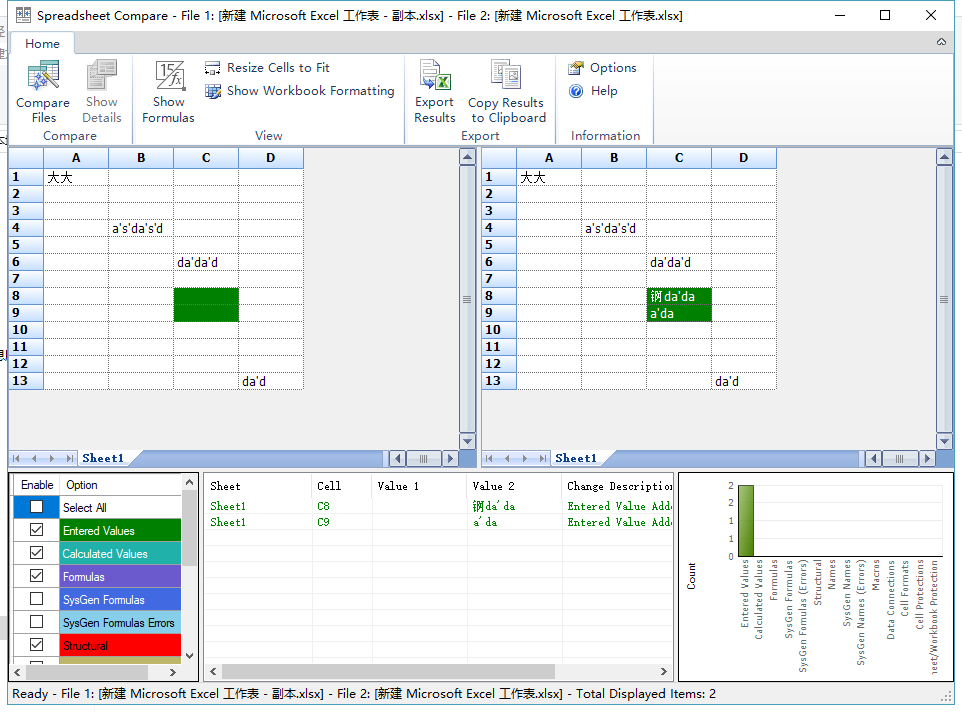962x712 pixels.
Task: Enable the SysGen Formulas option
Action: click(x=37, y=598)
